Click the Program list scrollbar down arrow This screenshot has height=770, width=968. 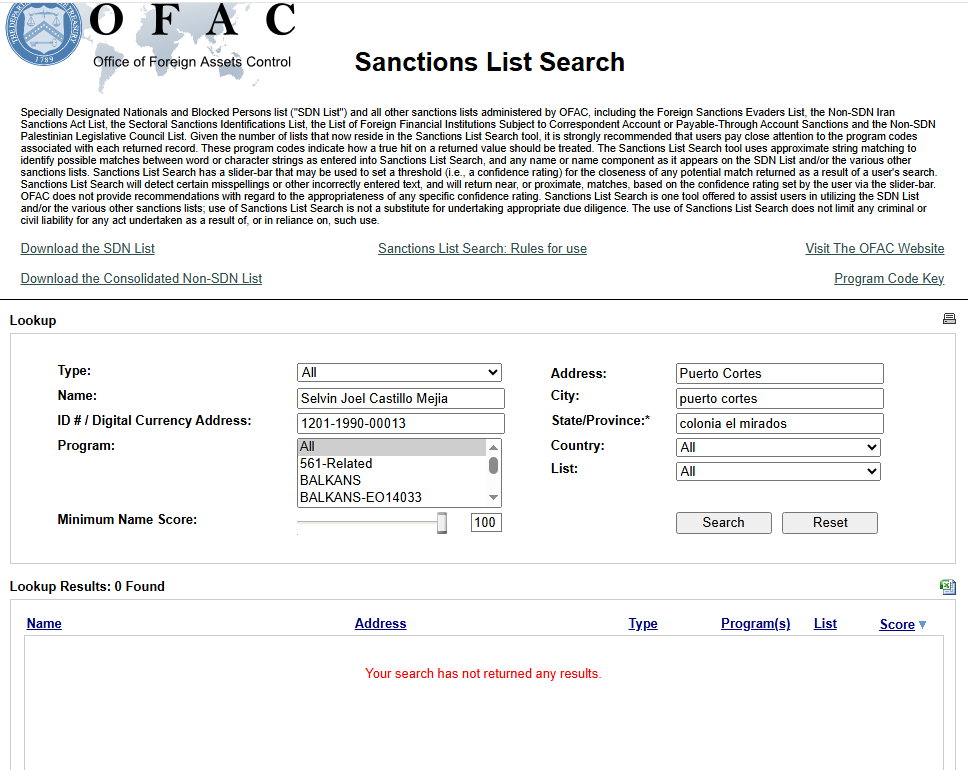click(x=493, y=498)
